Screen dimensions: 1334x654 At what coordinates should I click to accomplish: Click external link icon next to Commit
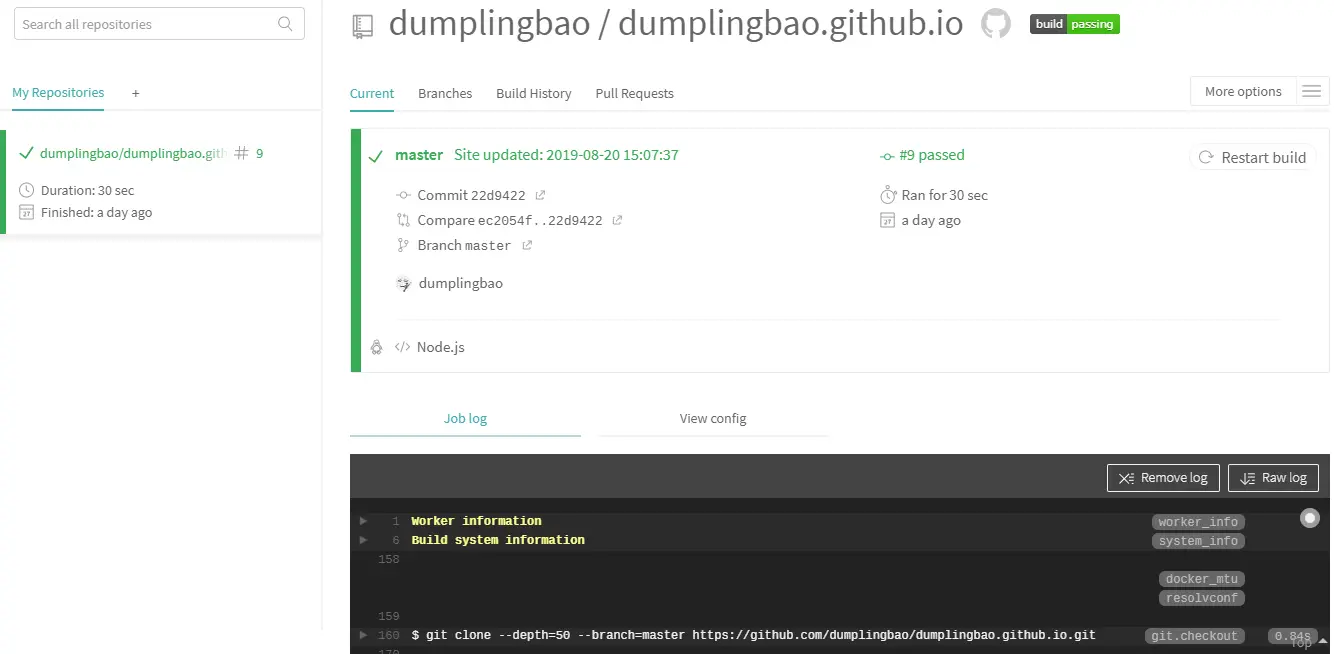[x=541, y=195]
